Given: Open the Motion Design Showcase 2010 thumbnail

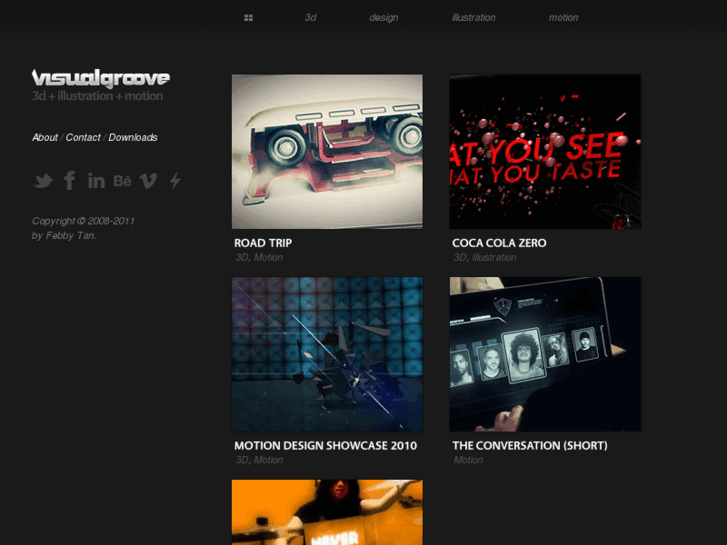Looking at the screenshot, I should tap(327, 354).
